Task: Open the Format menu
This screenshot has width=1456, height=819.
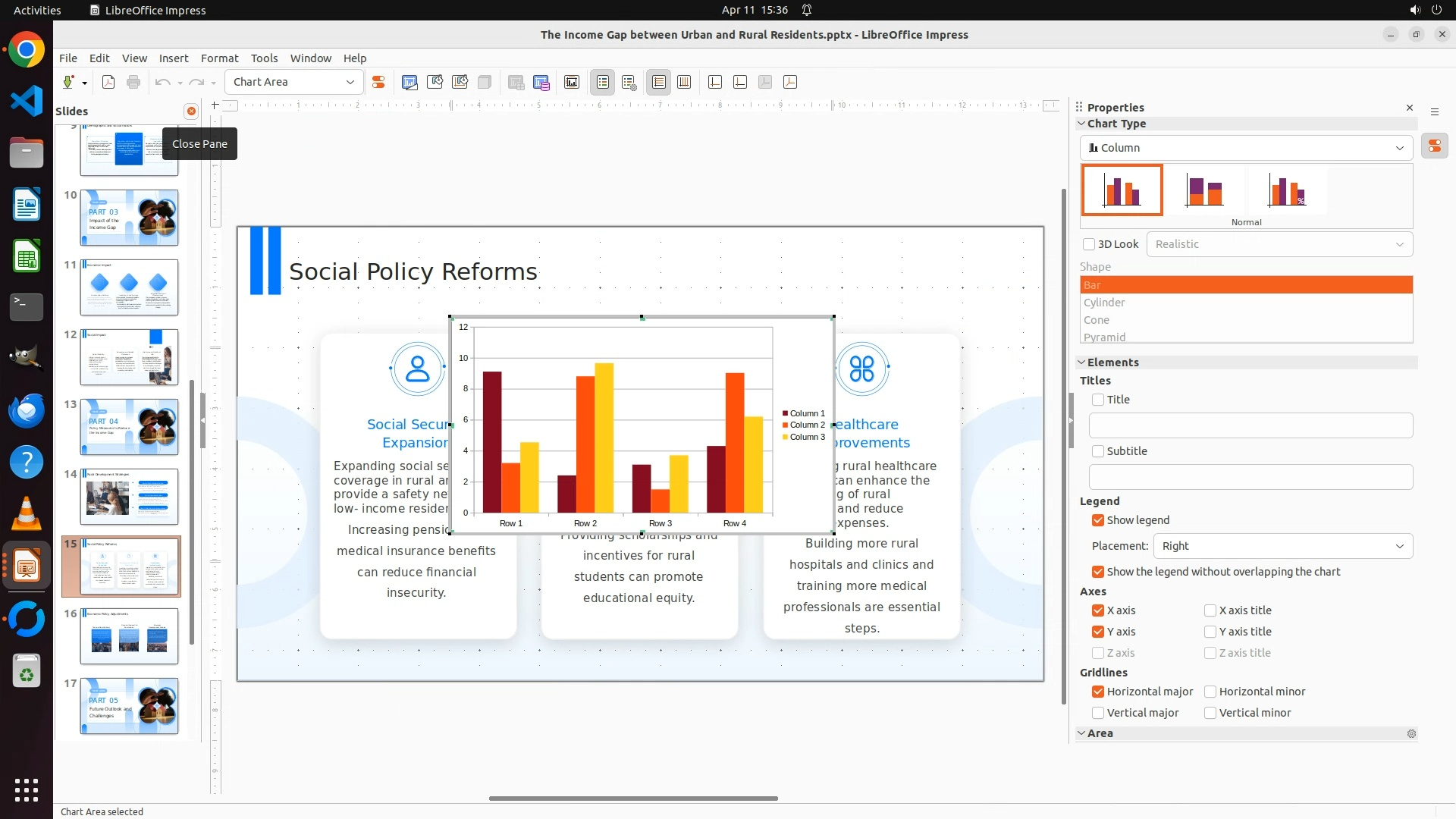Action: 219,58
